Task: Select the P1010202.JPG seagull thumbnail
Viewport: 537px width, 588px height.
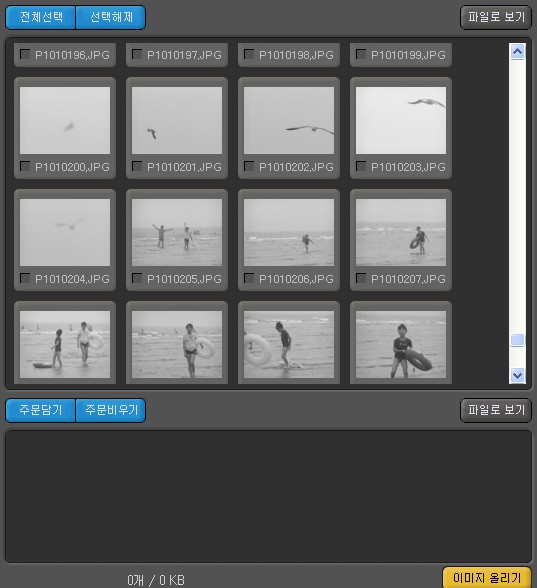Action: pos(289,120)
